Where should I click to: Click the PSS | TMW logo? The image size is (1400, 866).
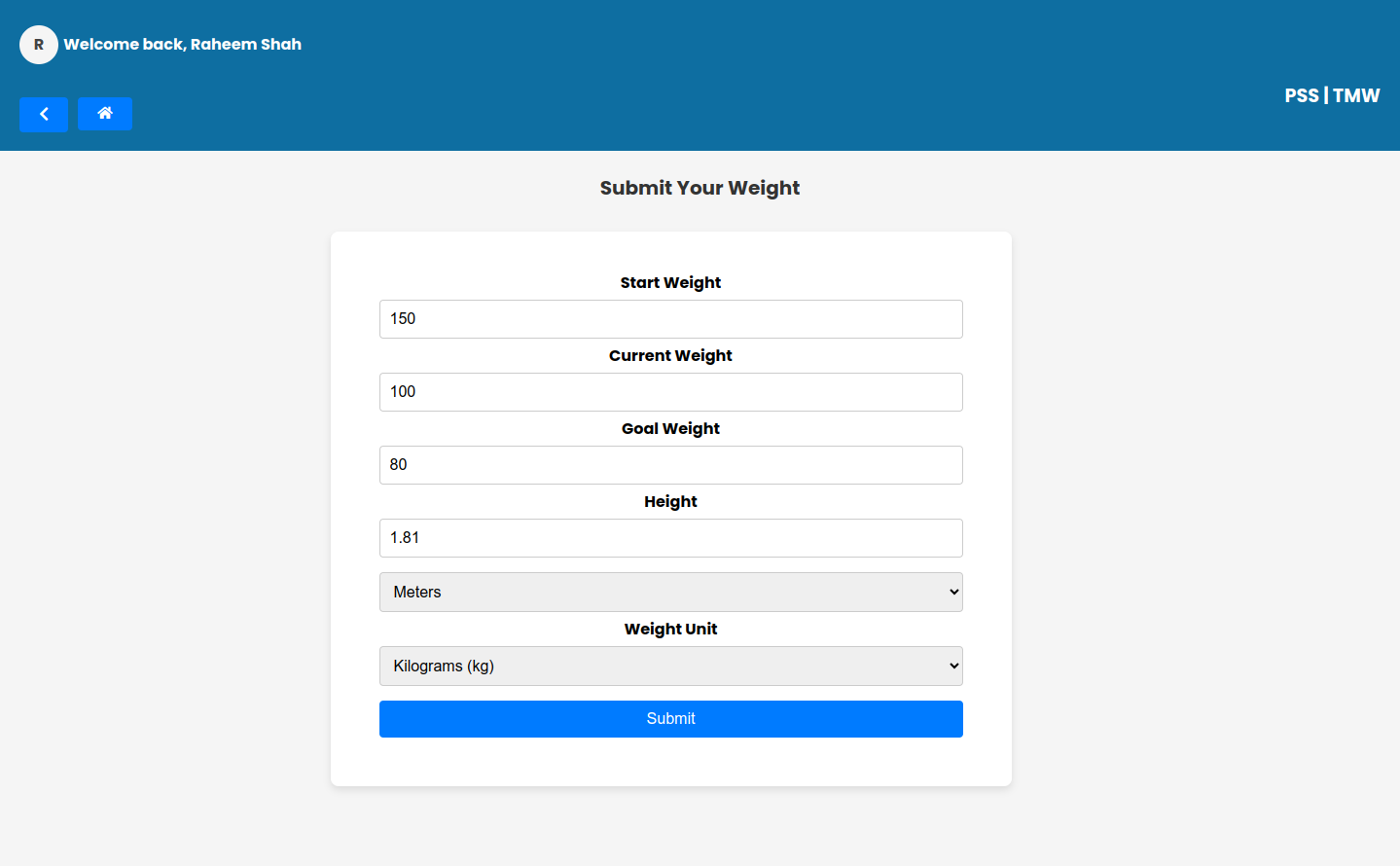1332,95
